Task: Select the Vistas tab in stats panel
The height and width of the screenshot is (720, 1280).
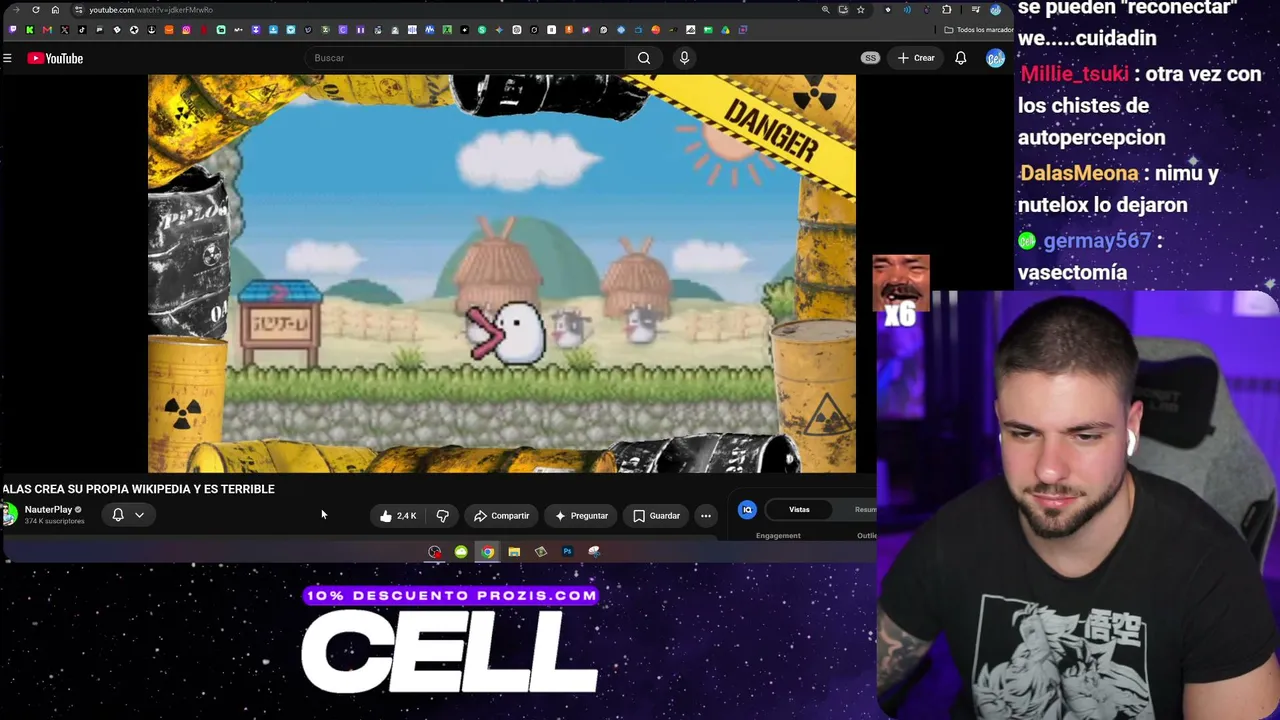Action: coord(799,510)
